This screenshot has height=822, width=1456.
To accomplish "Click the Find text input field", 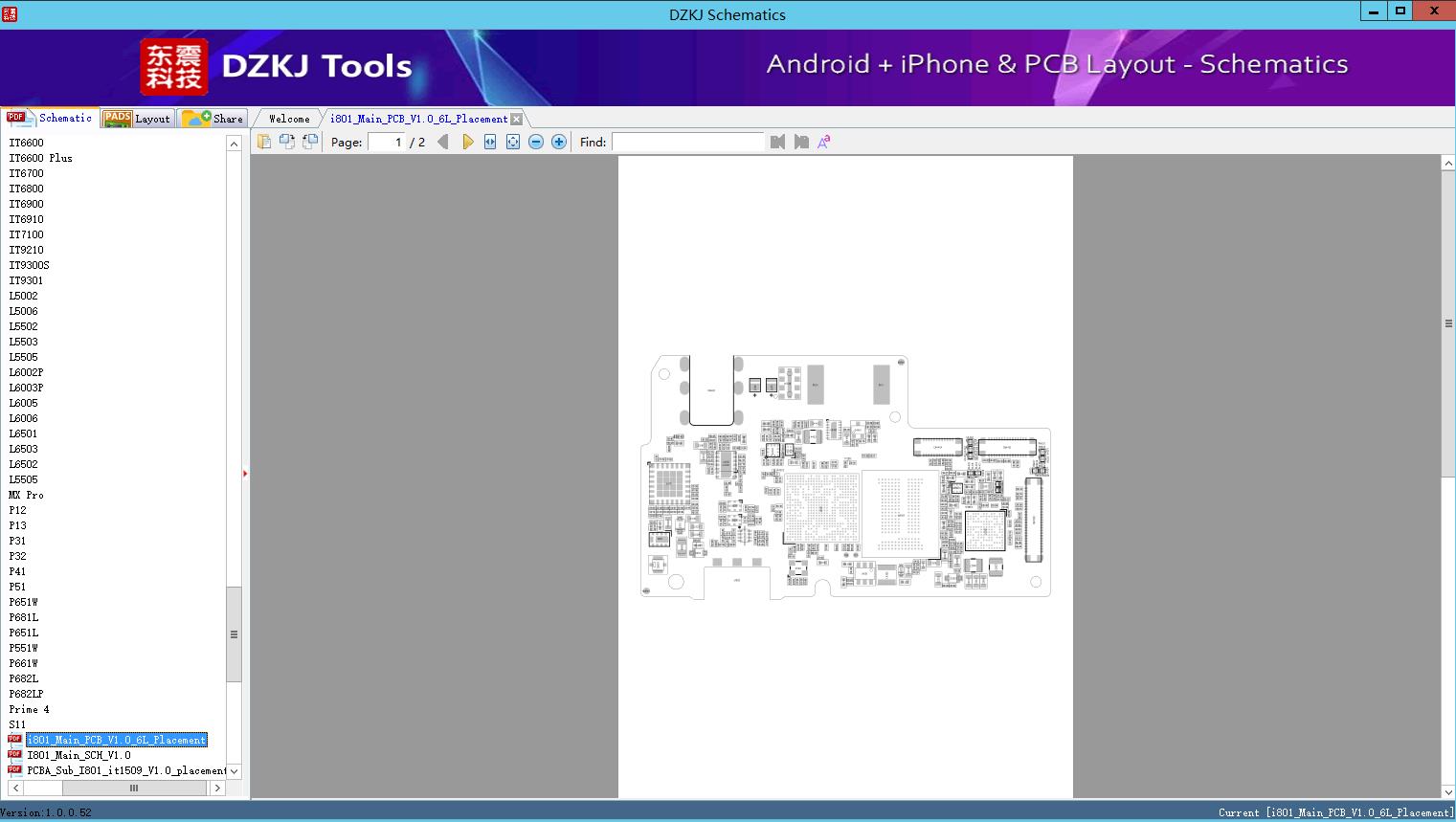I will coord(687,142).
